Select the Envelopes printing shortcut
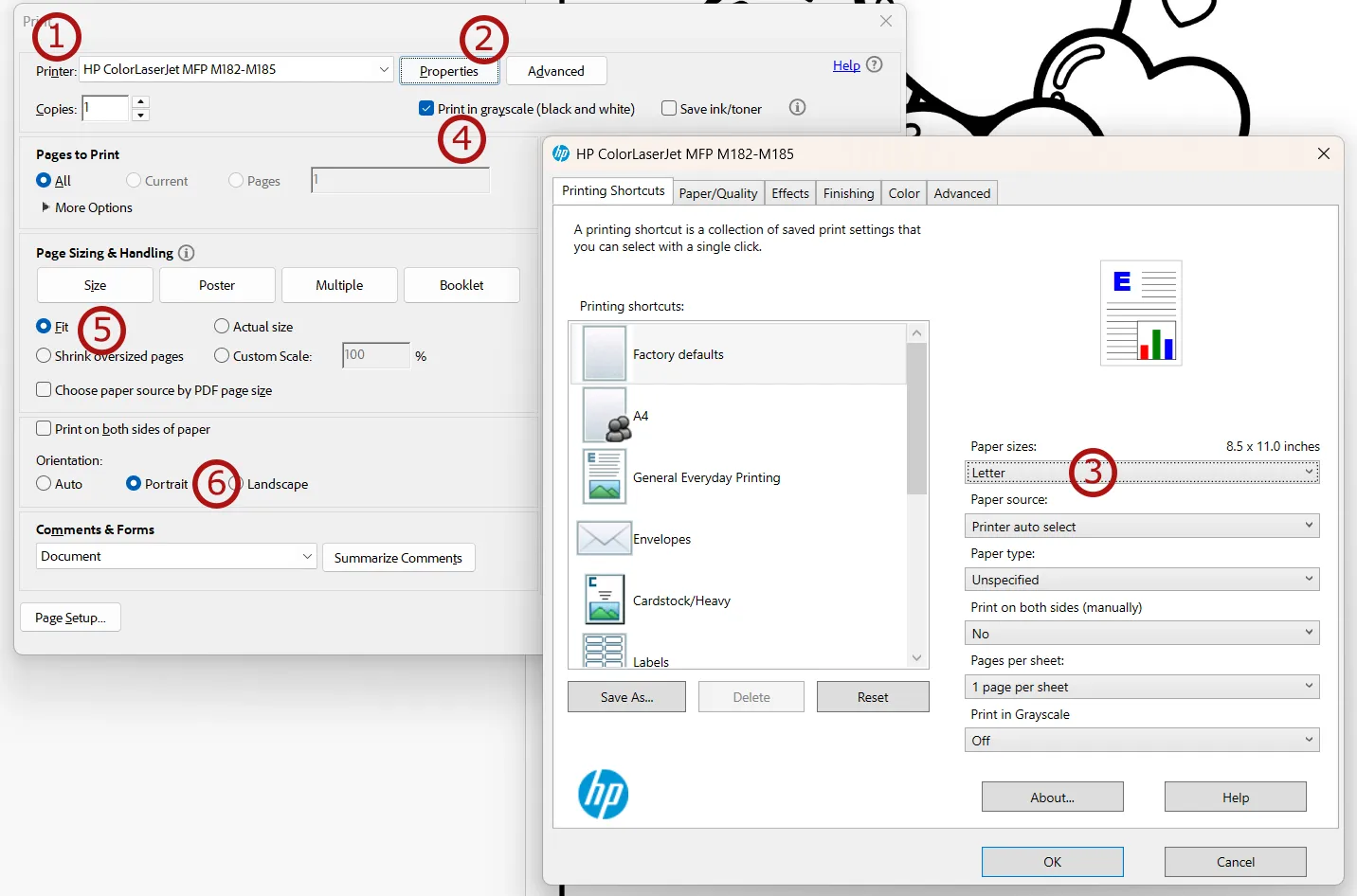The width and height of the screenshot is (1357, 896). [661, 538]
